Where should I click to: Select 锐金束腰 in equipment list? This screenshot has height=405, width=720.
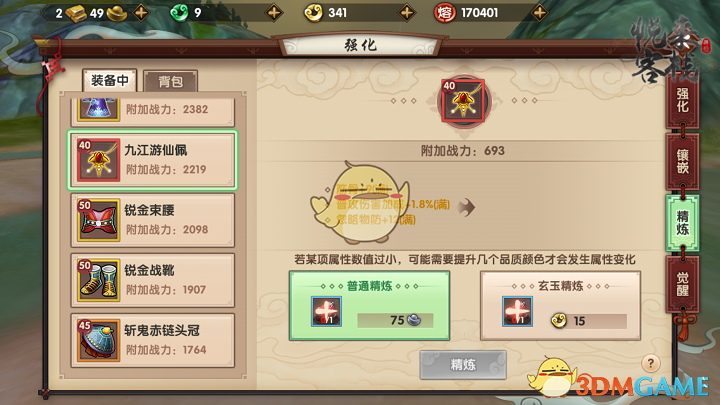tap(152, 220)
